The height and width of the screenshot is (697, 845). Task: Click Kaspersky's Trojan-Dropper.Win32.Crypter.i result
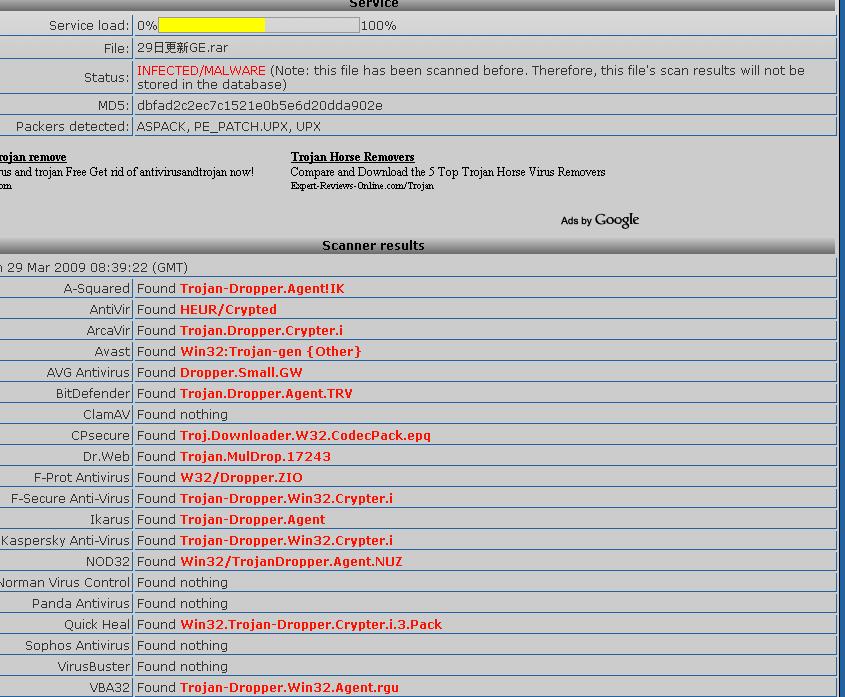pos(286,541)
